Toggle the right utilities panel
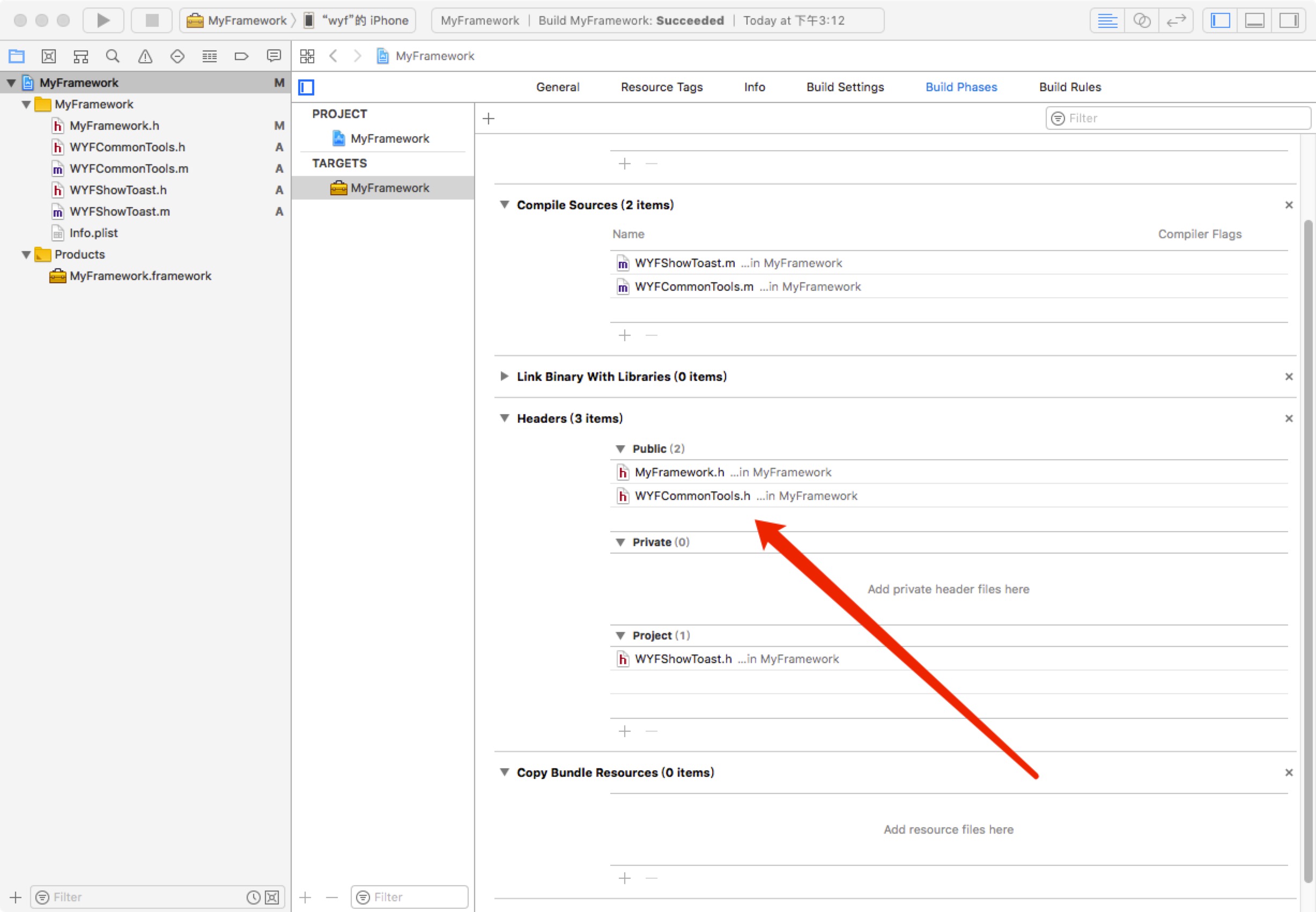Image resolution: width=1316 pixels, height=912 pixels. [1289, 20]
